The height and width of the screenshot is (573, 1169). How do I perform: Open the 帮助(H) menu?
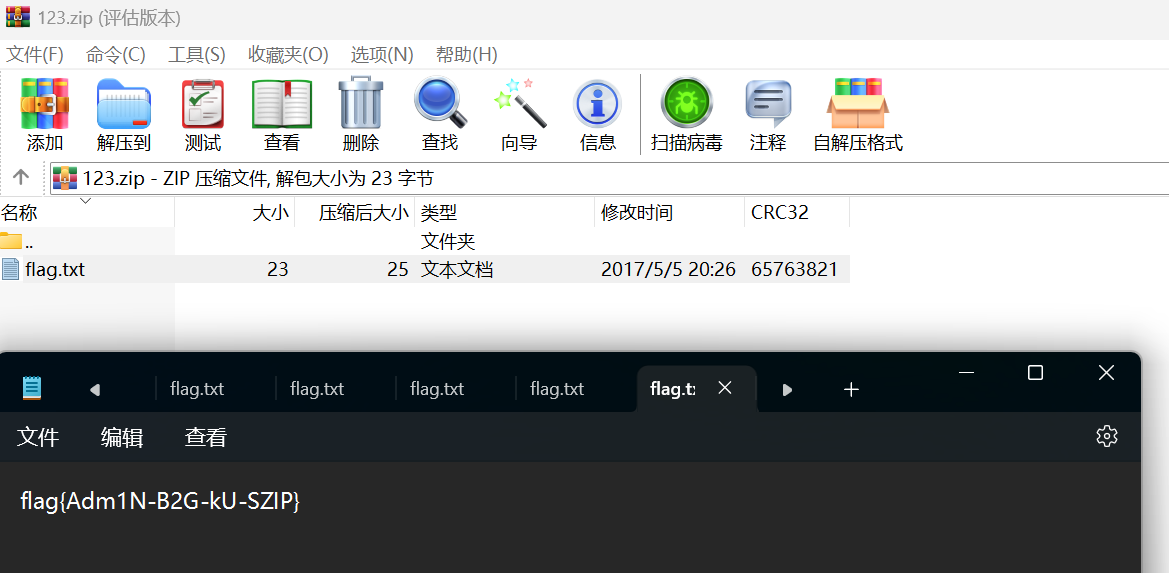tap(467, 54)
